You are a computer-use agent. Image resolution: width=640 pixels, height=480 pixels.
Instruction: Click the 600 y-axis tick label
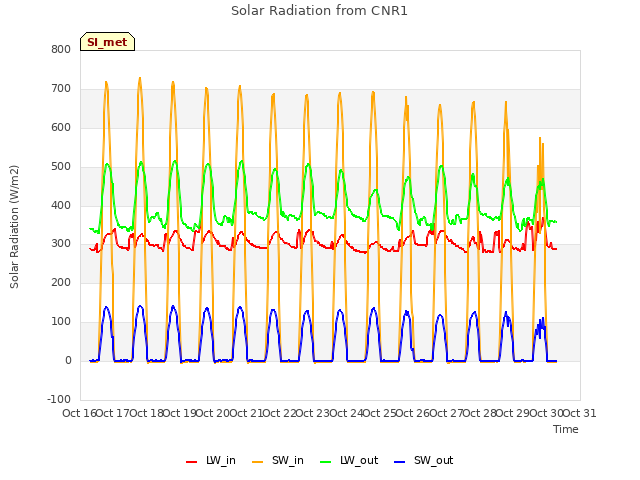point(61,127)
